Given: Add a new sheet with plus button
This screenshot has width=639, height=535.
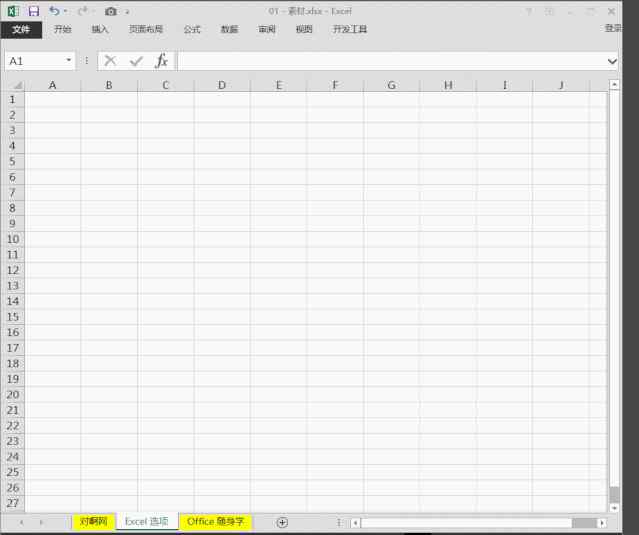Looking at the screenshot, I should click(282, 522).
